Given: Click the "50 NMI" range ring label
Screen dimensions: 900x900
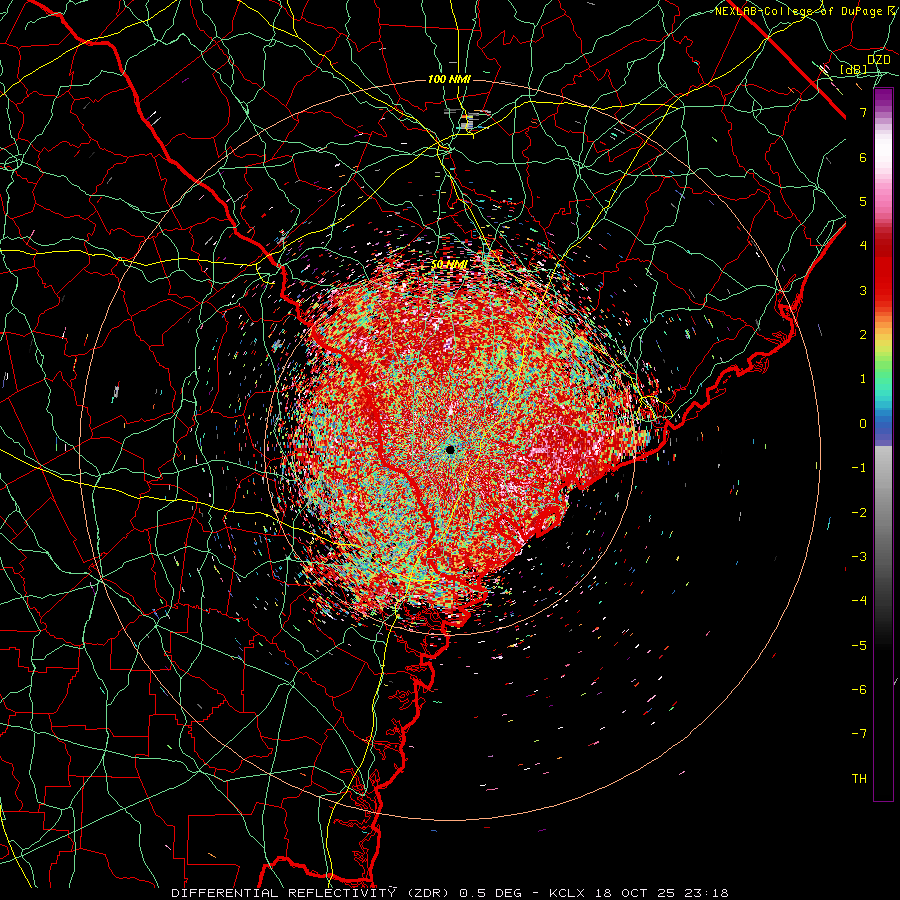Looking at the screenshot, I should coord(449,265).
